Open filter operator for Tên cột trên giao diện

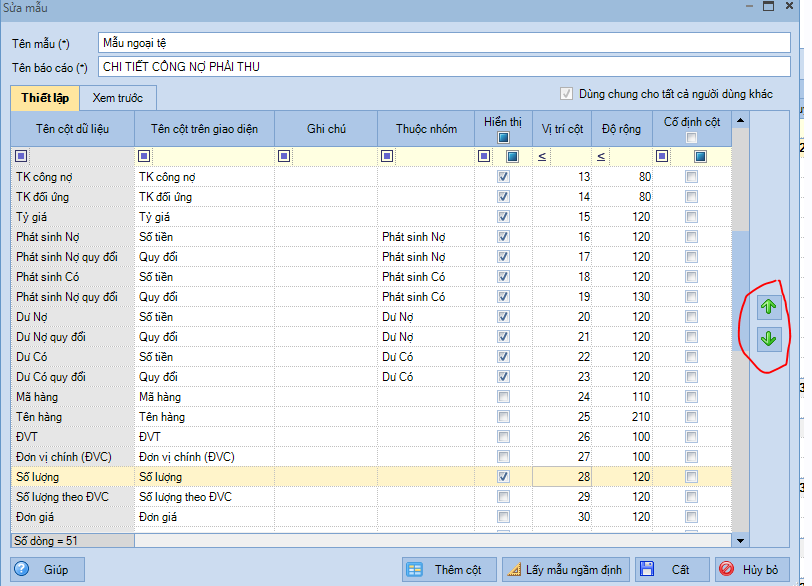tap(144, 156)
